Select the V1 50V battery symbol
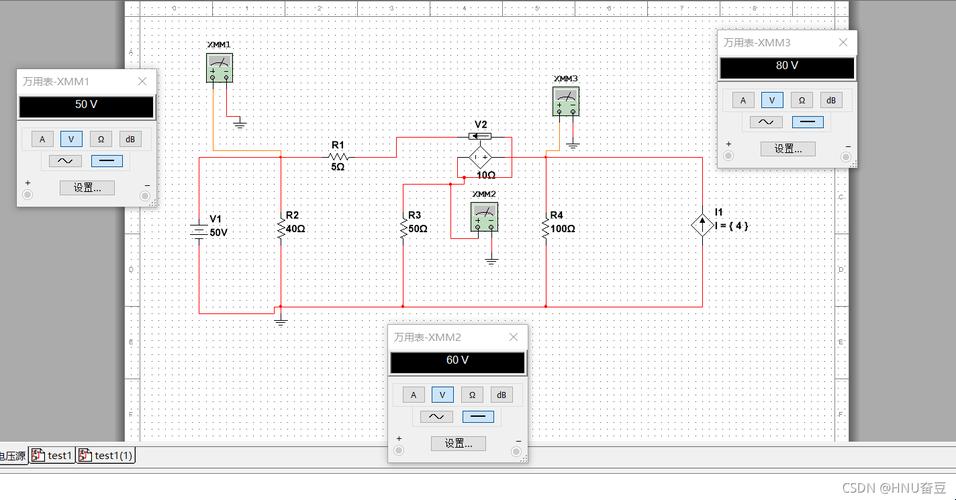The width and height of the screenshot is (956, 500). pyautogui.click(x=199, y=232)
